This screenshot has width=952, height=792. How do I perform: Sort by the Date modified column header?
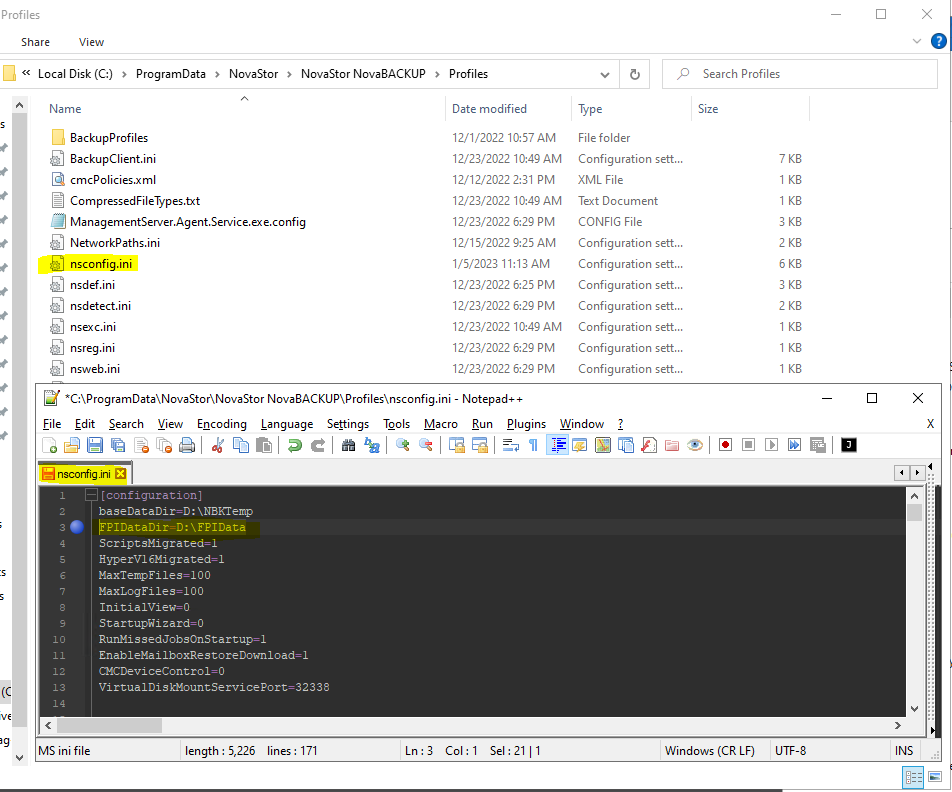(x=489, y=109)
